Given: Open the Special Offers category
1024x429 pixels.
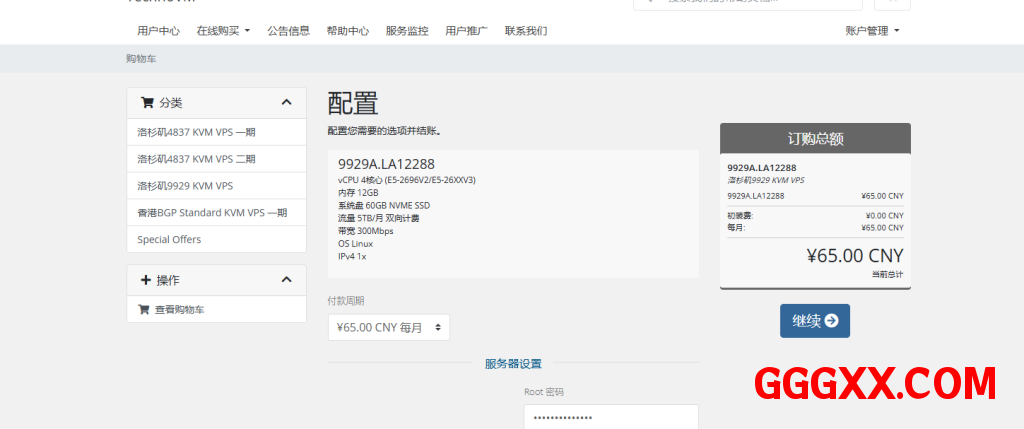Looking at the screenshot, I should point(169,240).
